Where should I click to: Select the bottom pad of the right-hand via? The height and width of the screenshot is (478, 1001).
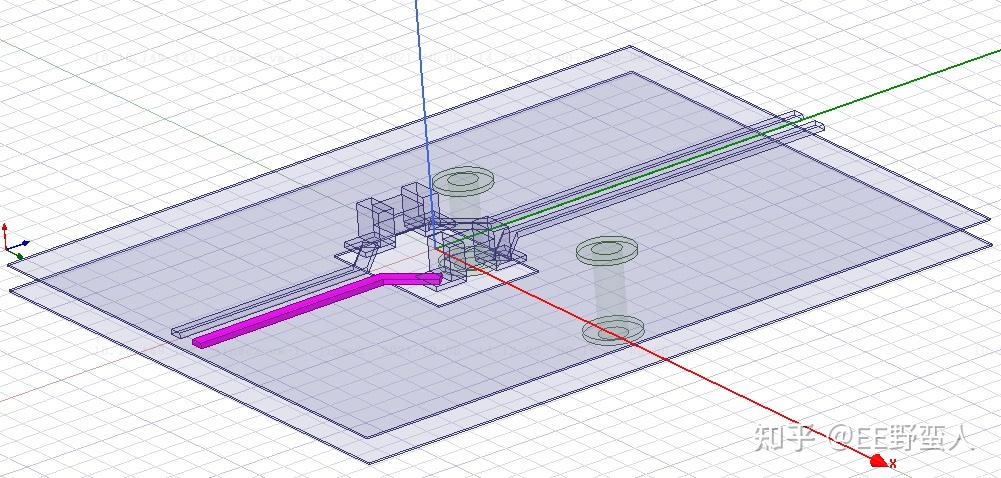click(613, 329)
